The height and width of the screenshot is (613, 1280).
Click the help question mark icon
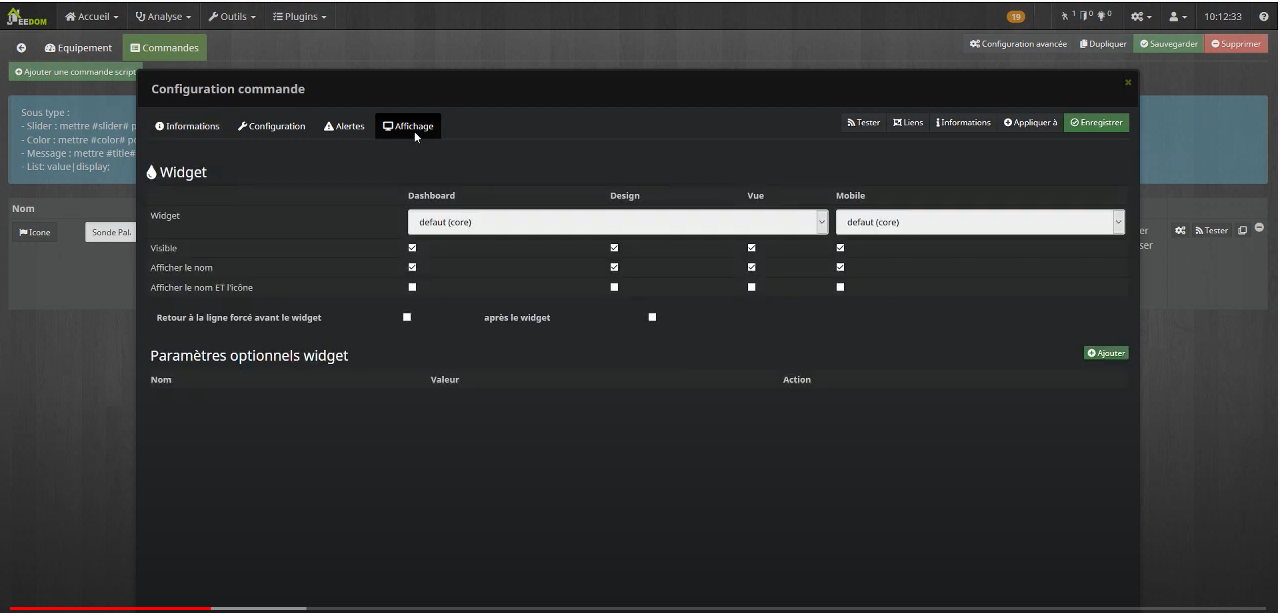click(x=1264, y=17)
